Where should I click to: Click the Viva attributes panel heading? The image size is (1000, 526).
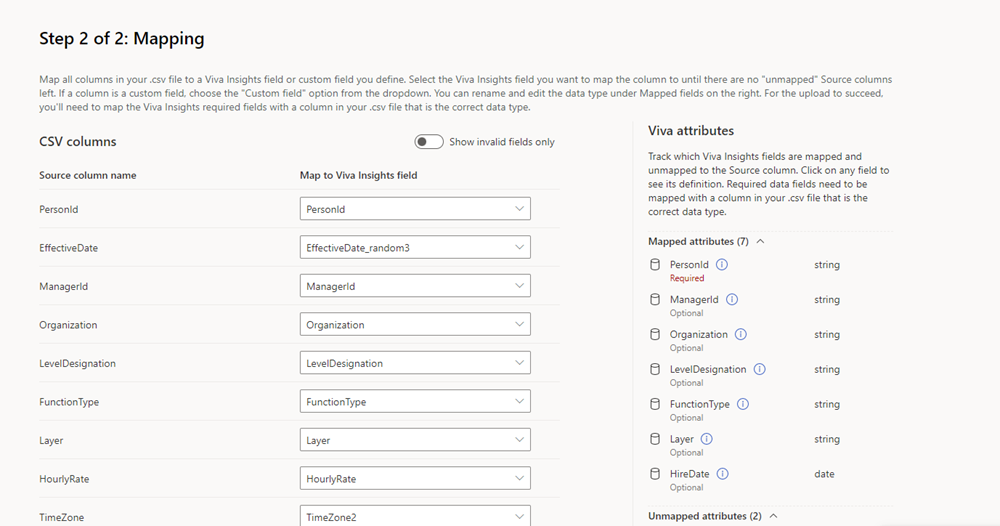(691, 131)
